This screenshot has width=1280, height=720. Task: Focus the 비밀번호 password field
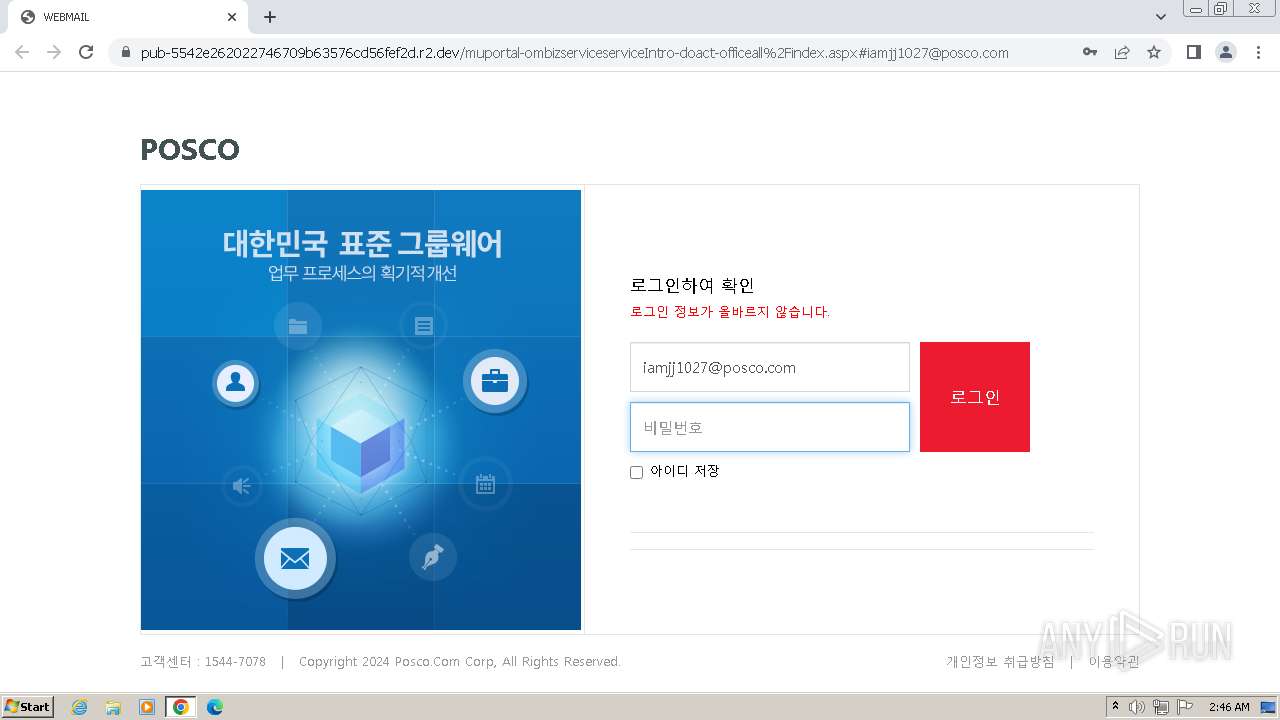tap(770, 427)
